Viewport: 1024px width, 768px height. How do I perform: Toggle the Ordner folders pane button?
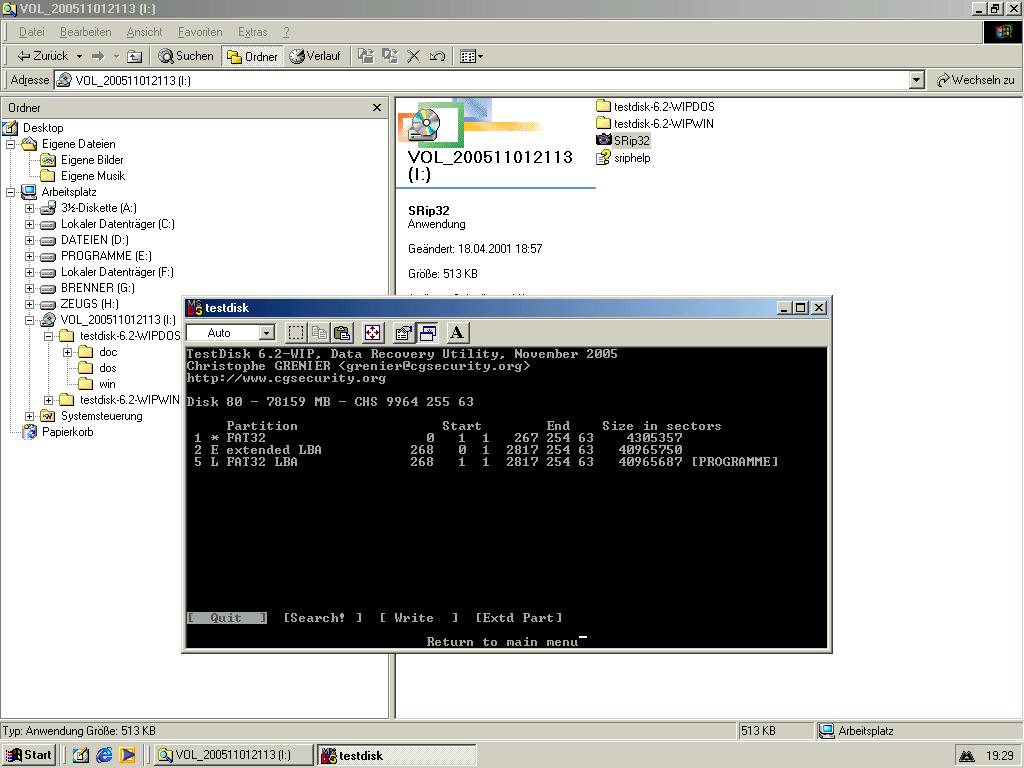coord(252,57)
